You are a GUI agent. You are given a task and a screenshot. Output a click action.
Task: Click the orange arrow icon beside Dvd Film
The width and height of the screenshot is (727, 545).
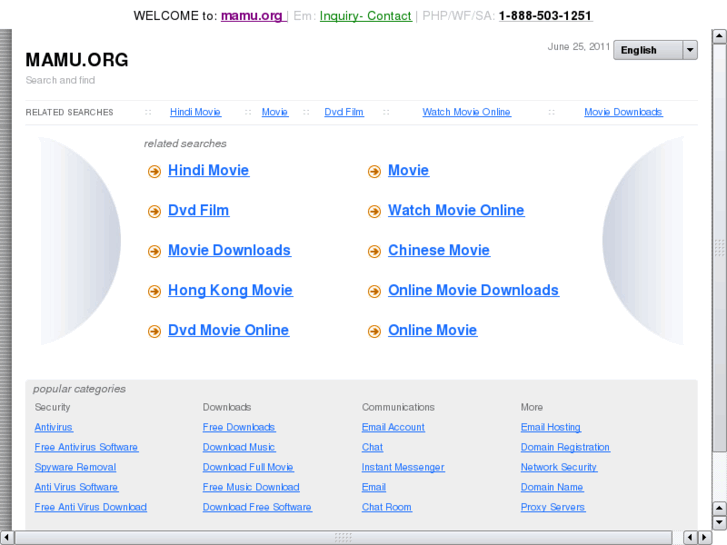click(154, 212)
